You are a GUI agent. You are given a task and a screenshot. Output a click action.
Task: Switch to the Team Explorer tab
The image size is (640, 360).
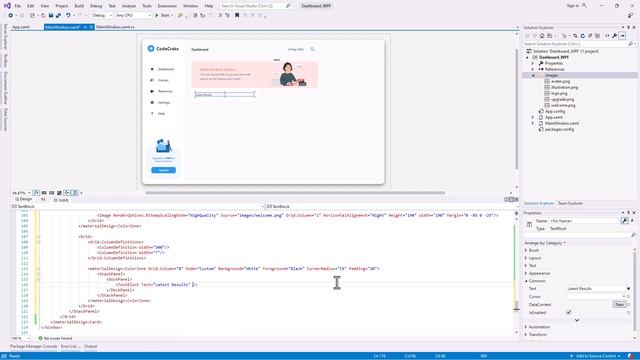570,203
